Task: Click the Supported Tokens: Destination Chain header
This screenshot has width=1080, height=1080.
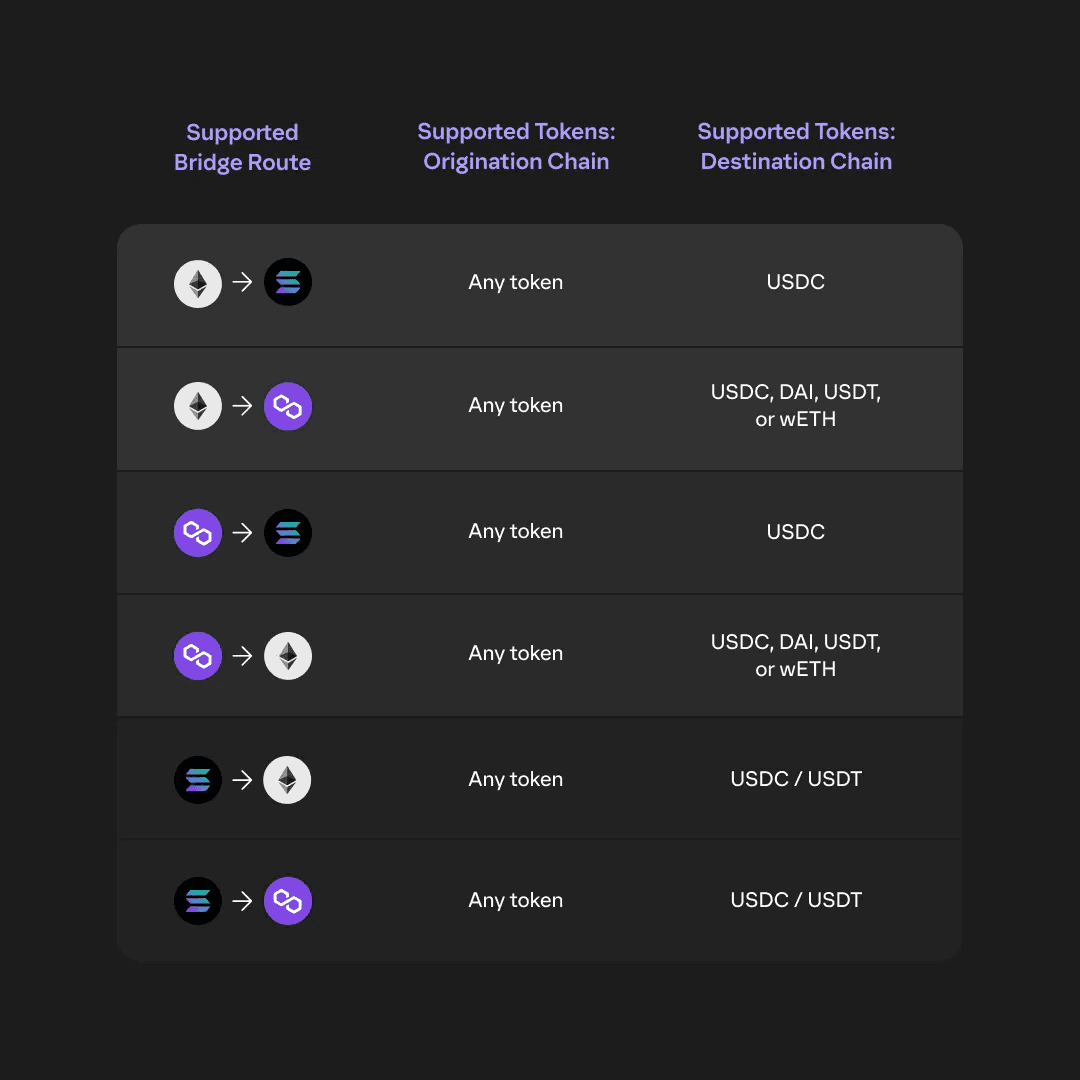Action: click(x=796, y=146)
